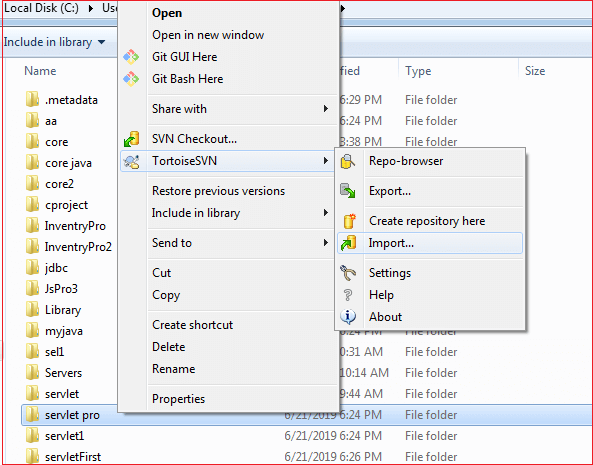Select the servlet1 folder name
Screen dimensions: 593x465
[64, 436]
